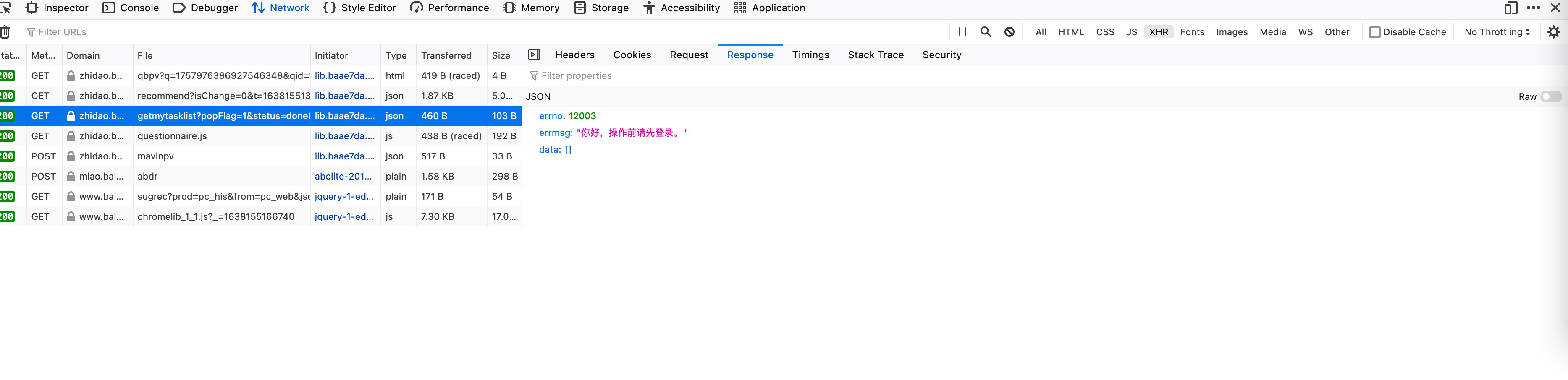Show only WS requests
This screenshot has height=380, width=1568.
(1306, 31)
